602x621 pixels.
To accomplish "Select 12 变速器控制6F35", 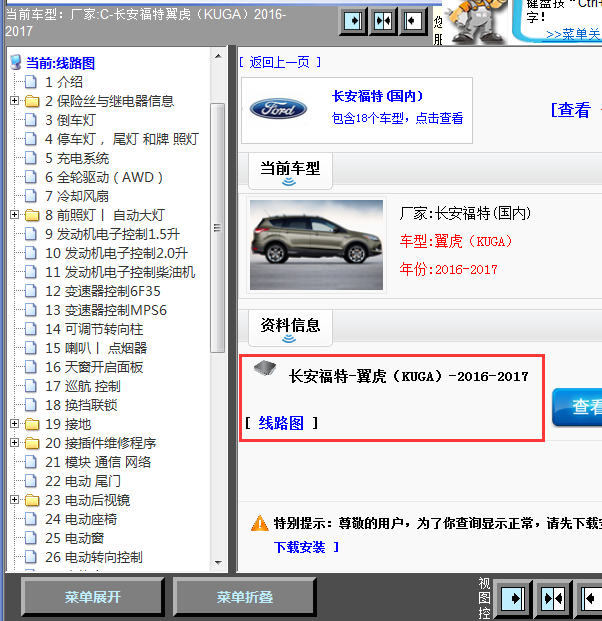I will pyautogui.click(x=103, y=291).
